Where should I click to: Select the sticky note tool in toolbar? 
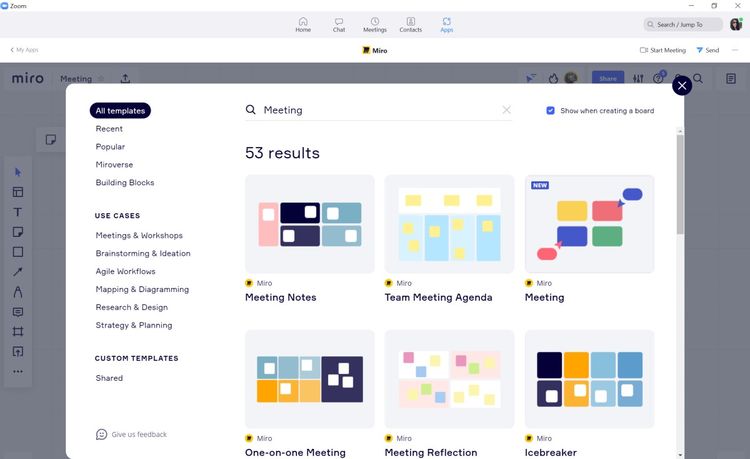click(x=18, y=232)
